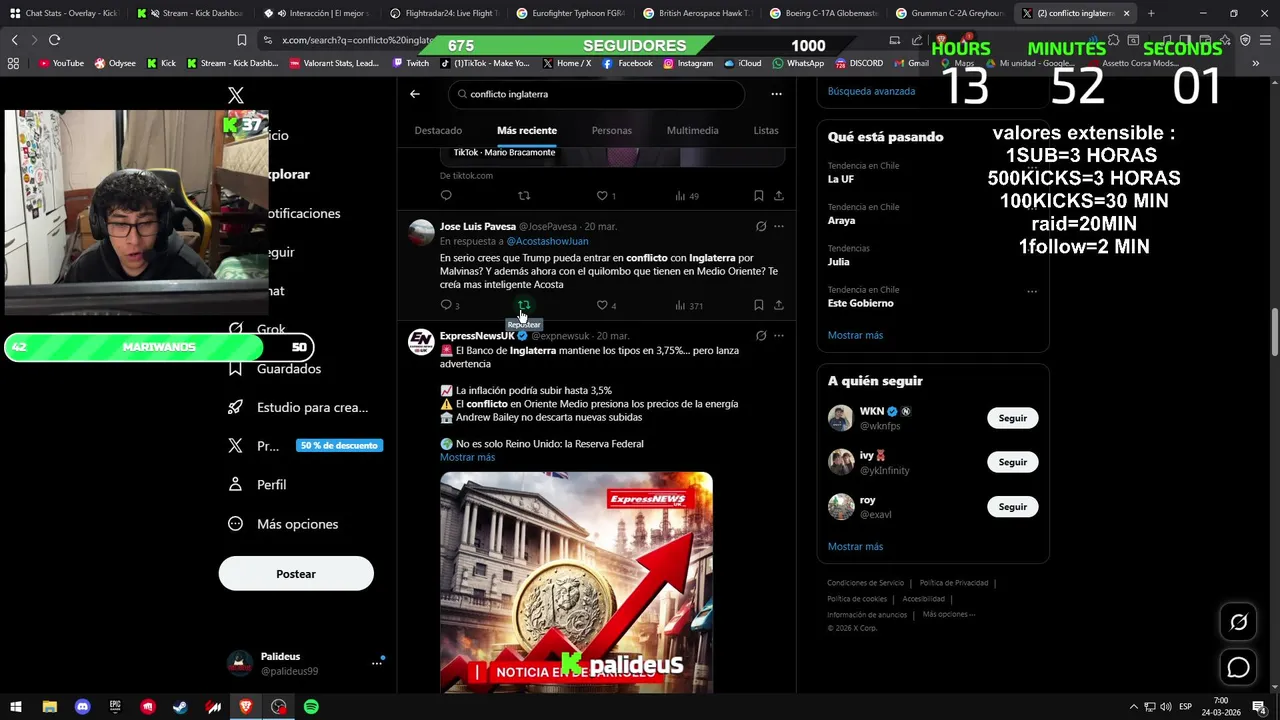Click the X logo in the sidebar
The height and width of the screenshot is (720, 1280).
[x=236, y=95]
